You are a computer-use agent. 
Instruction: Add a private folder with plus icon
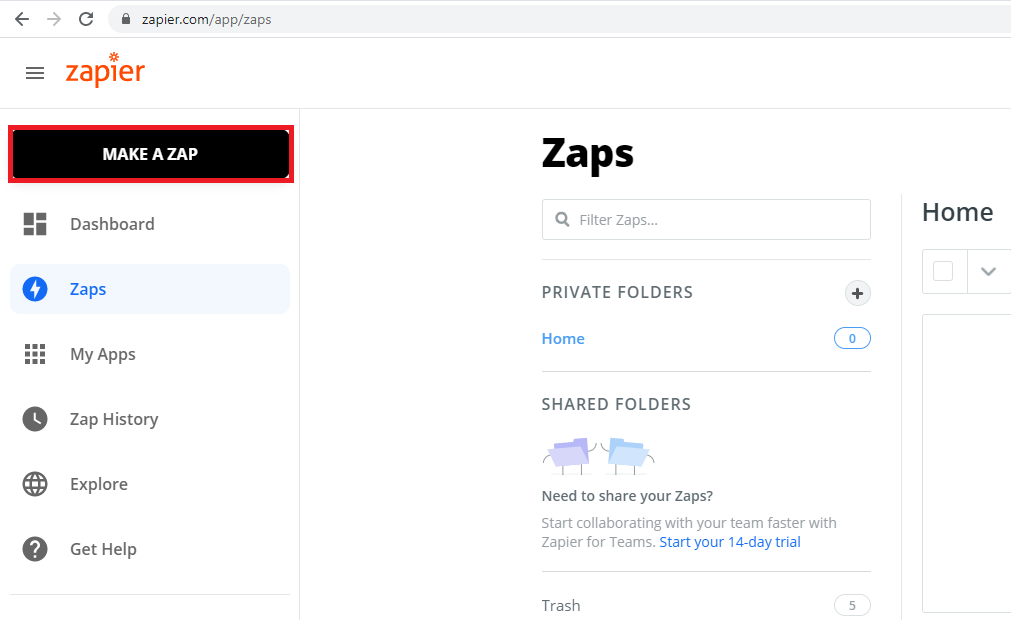(x=858, y=293)
